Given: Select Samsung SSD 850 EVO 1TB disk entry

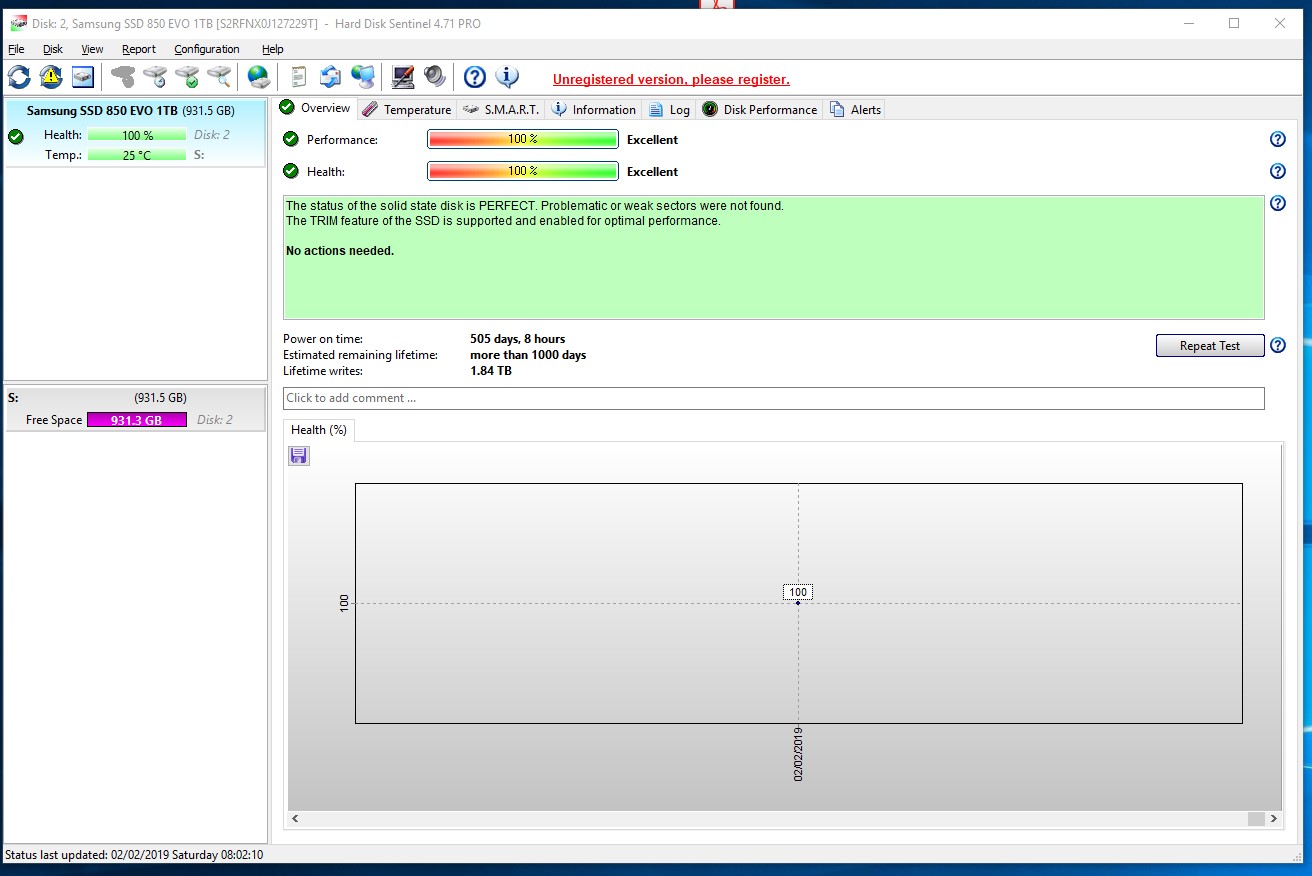Looking at the screenshot, I should click(x=134, y=132).
